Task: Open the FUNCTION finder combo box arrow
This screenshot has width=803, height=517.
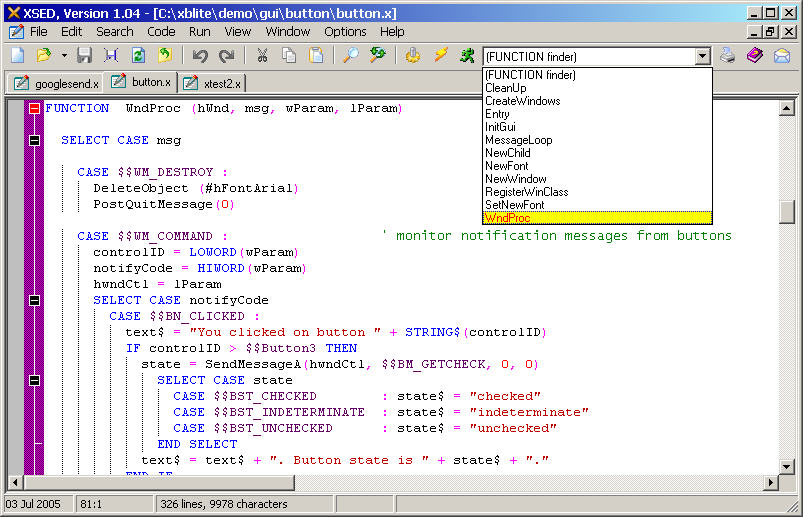Action: (x=703, y=56)
